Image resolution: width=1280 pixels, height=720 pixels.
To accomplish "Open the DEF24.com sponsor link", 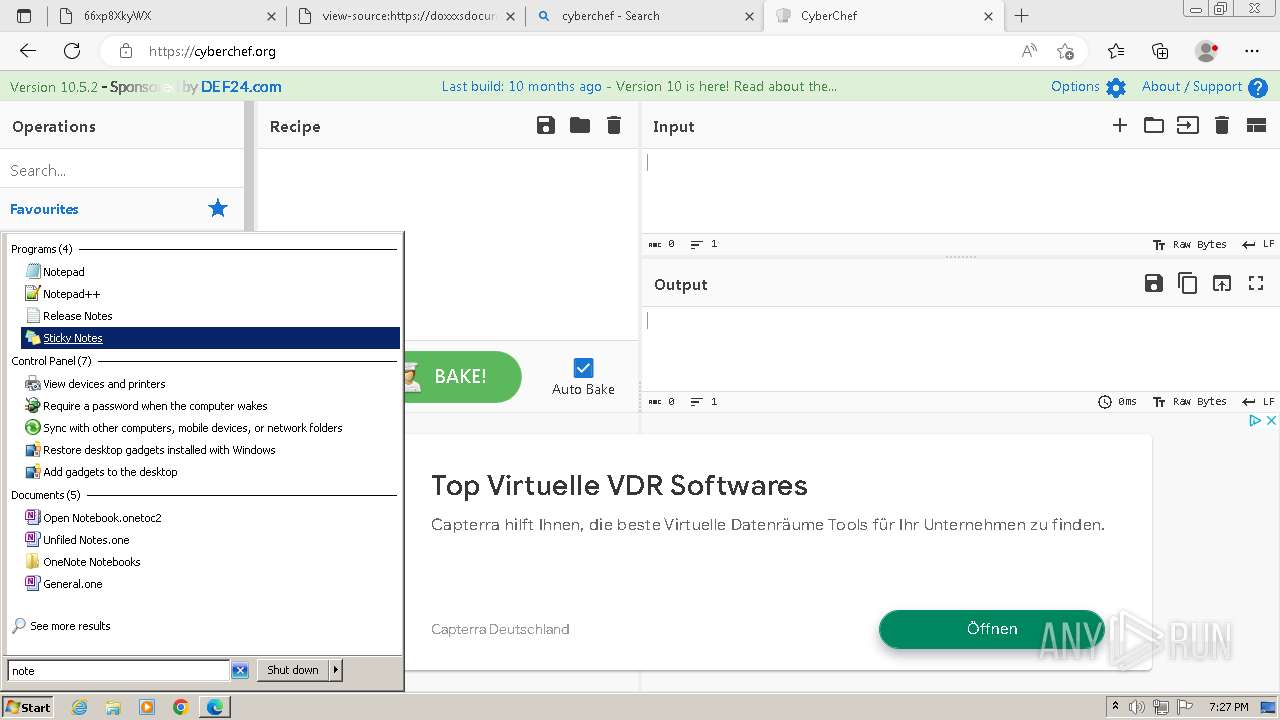I will (x=241, y=87).
